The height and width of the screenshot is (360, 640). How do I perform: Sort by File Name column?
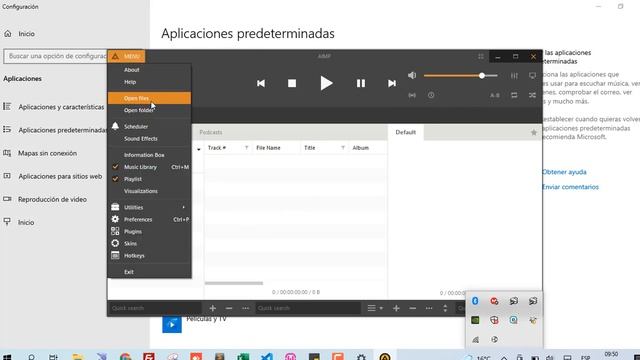268,148
